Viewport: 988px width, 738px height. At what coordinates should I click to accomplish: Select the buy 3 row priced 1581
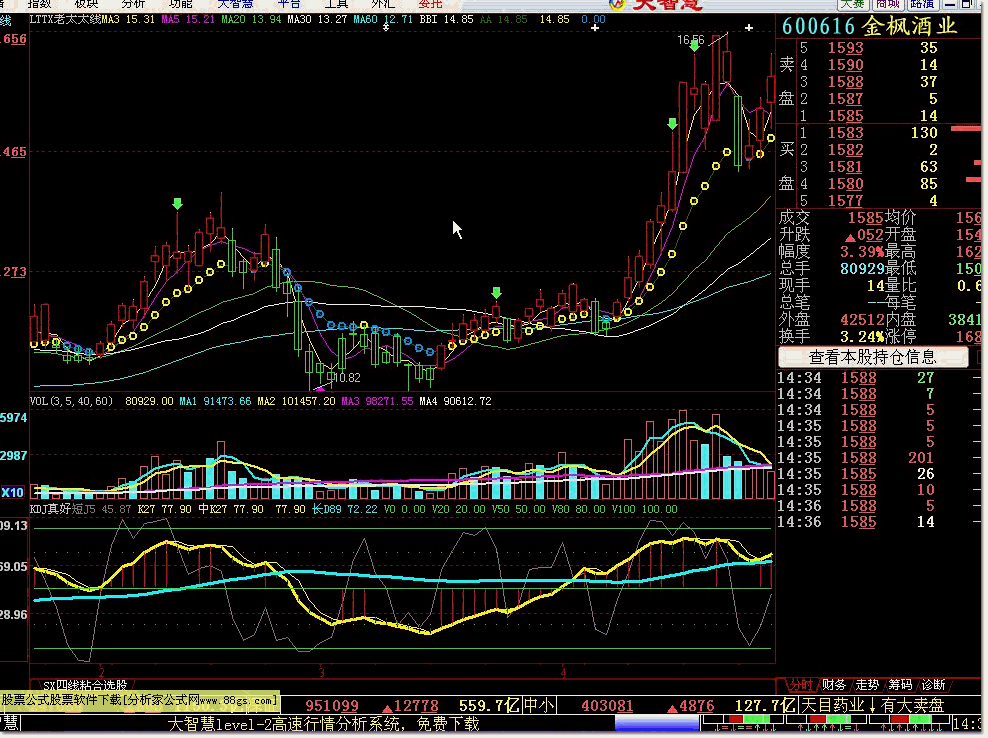[x=870, y=167]
